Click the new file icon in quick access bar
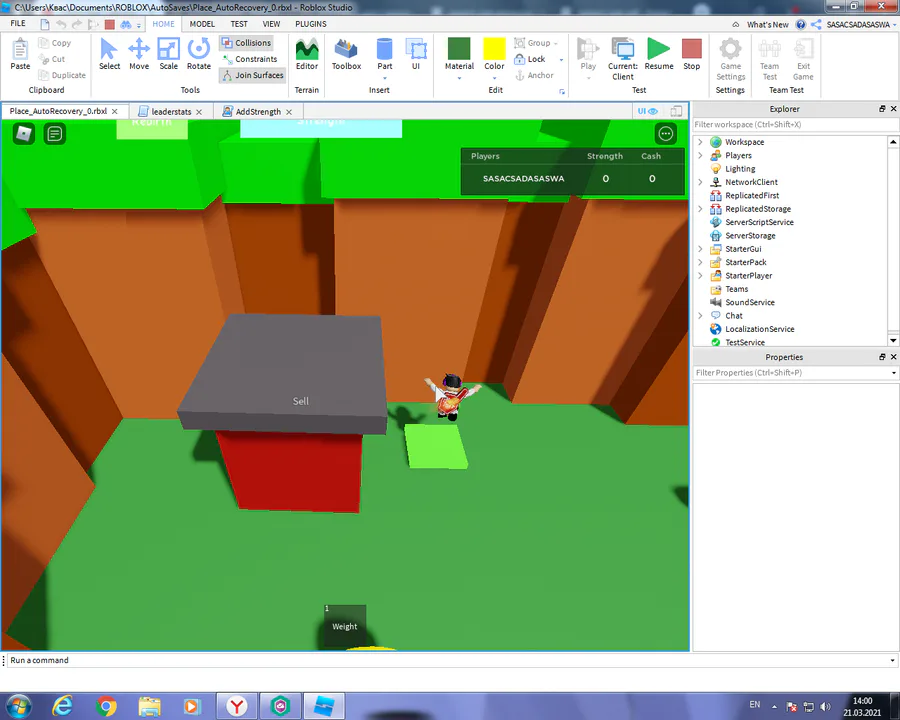Screen dimensions: 900x720 pyautogui.click(x=45, y=24)
